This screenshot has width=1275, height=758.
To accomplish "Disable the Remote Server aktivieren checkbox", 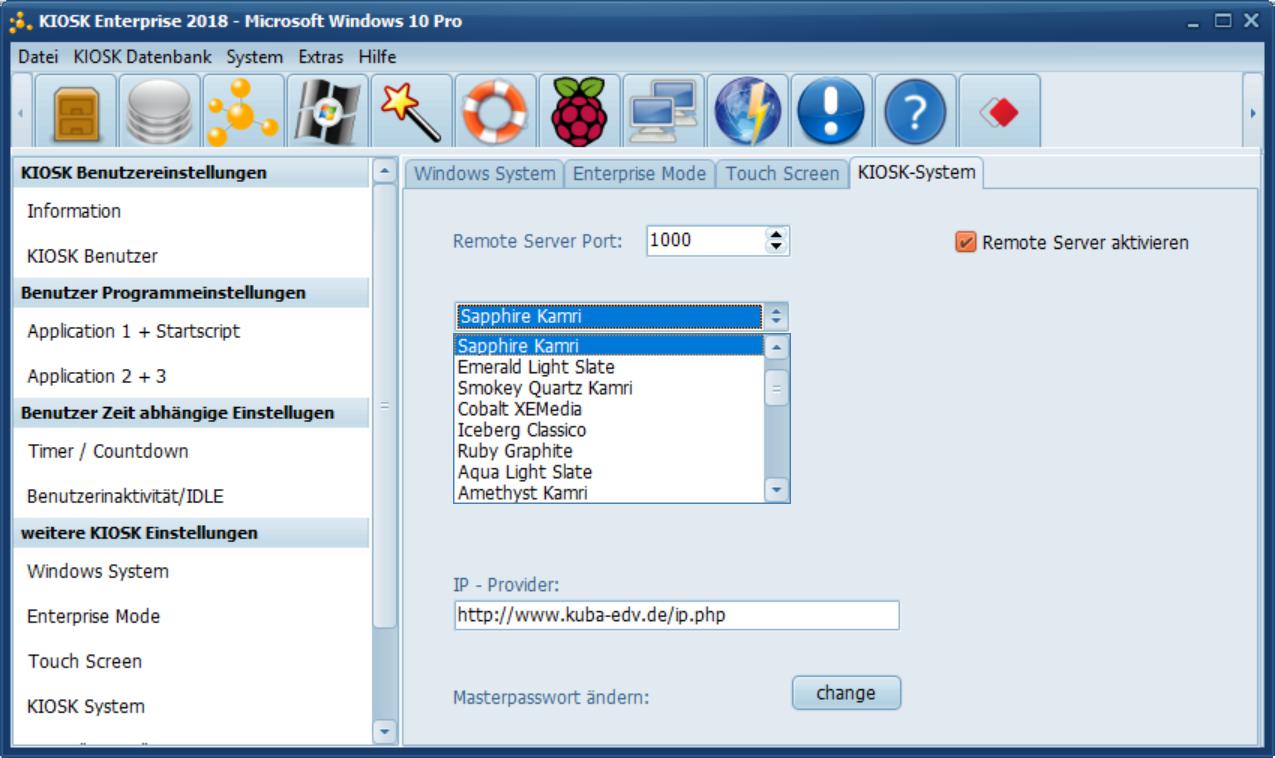I will (x=965, y=243).
